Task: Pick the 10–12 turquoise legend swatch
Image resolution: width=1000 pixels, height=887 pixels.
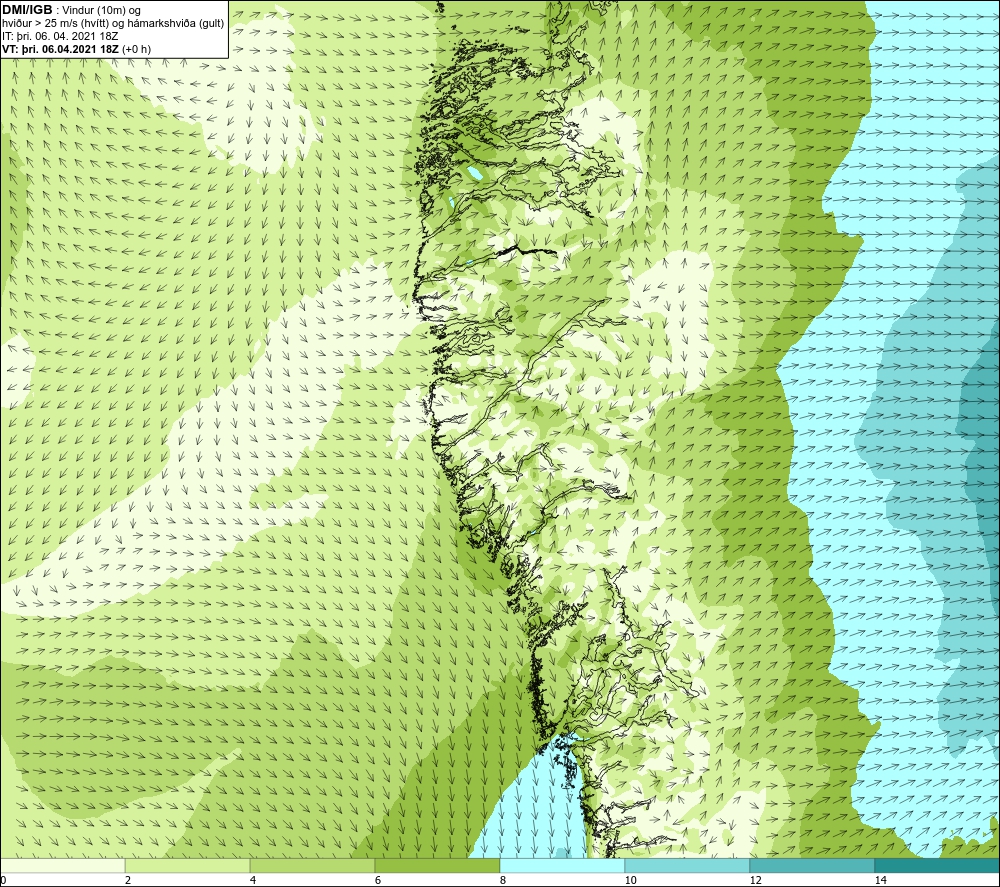Action: tap(687, 865)
